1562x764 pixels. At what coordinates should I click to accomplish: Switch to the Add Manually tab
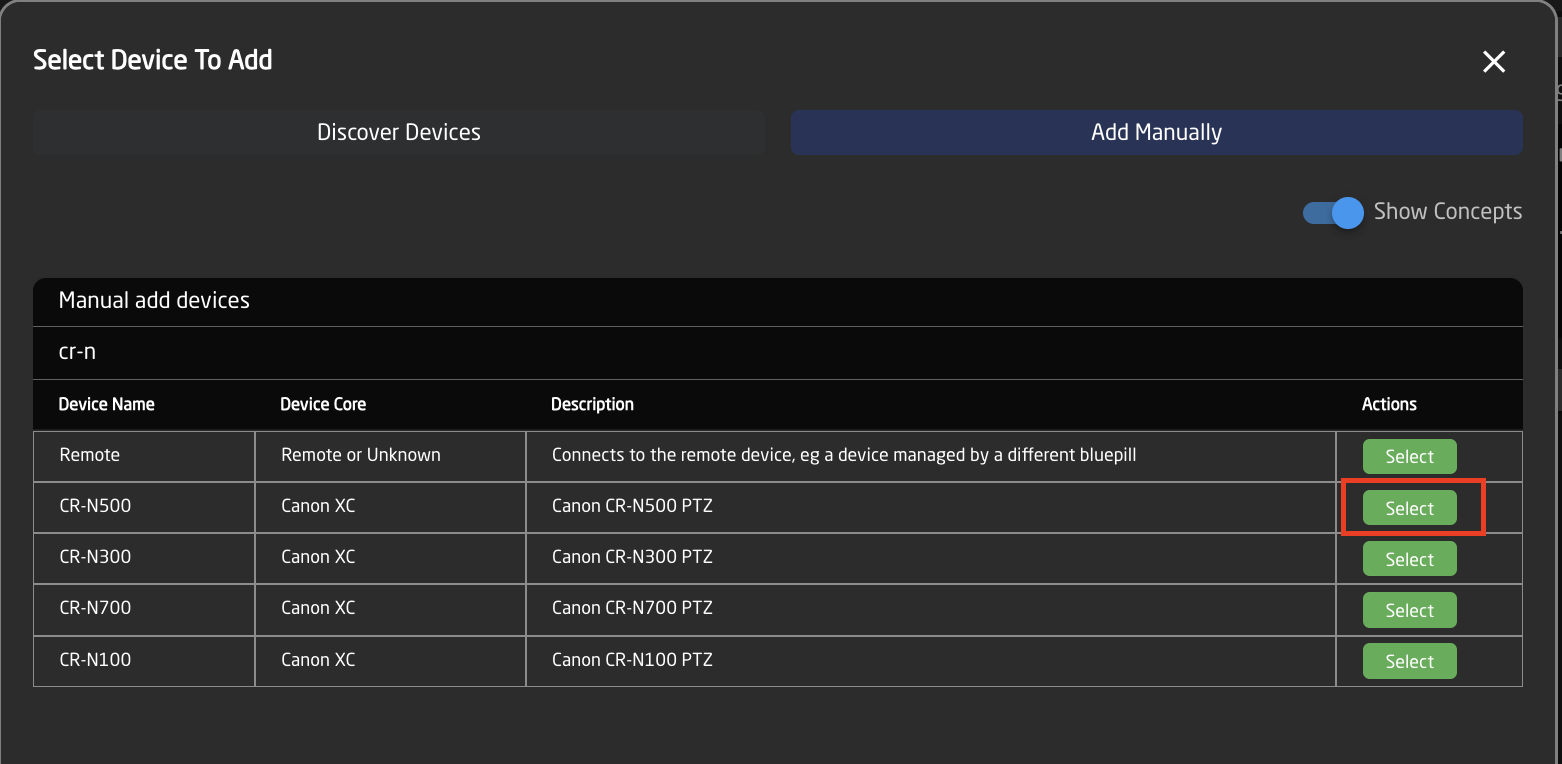tap(1155, 131)
